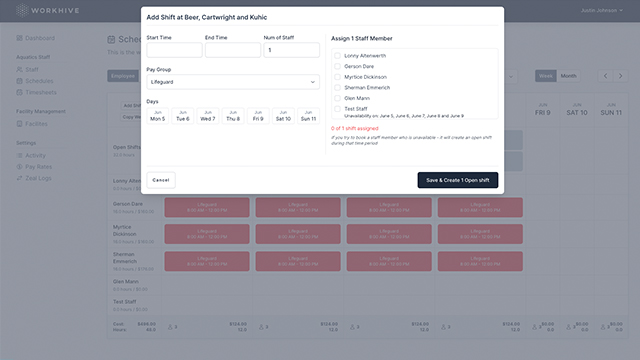Click SAT 10 column header
The image size is (640, 360).
pos(577,110)
